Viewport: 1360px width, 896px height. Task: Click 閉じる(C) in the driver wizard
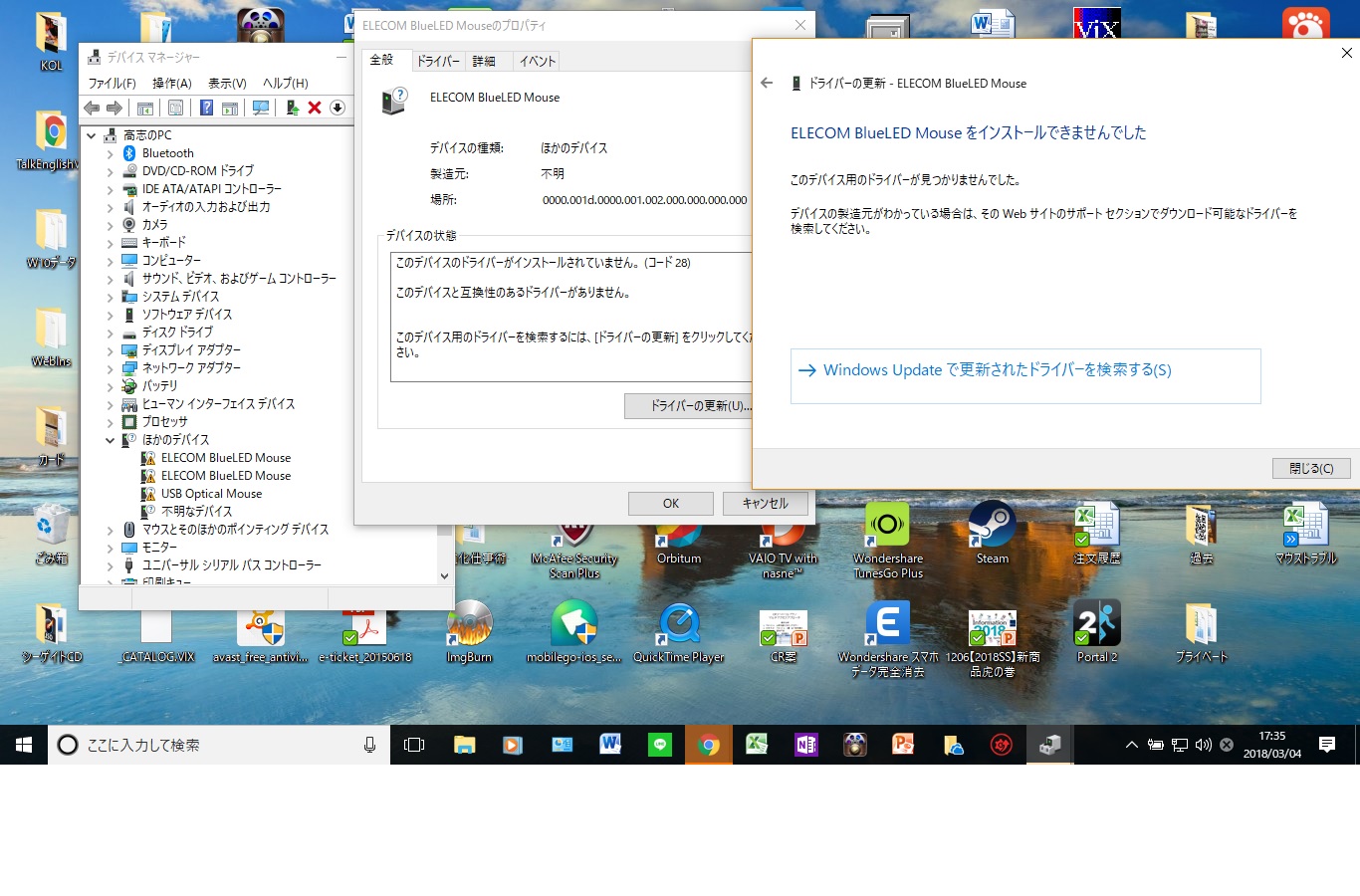1311,468
